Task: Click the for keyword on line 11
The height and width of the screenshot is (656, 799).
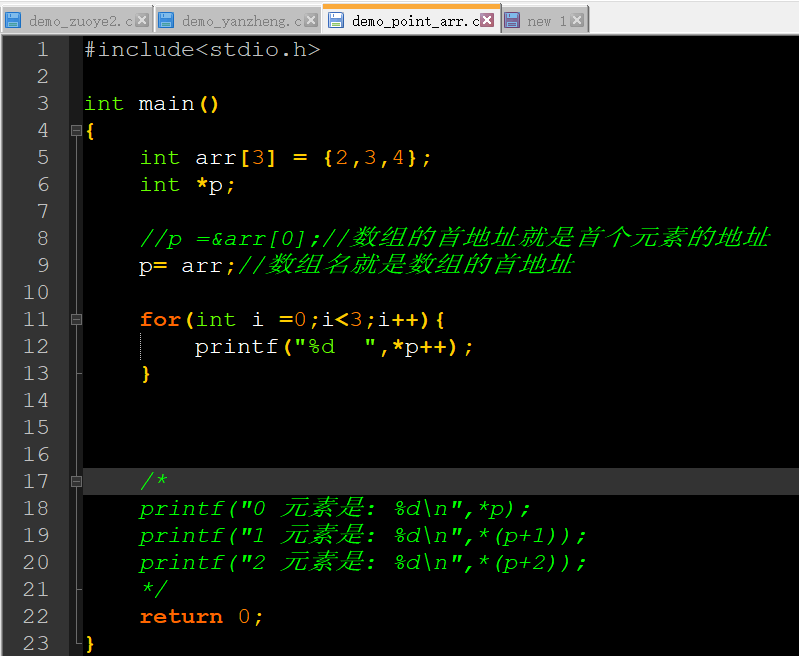Action: click(x=161, y=320)
